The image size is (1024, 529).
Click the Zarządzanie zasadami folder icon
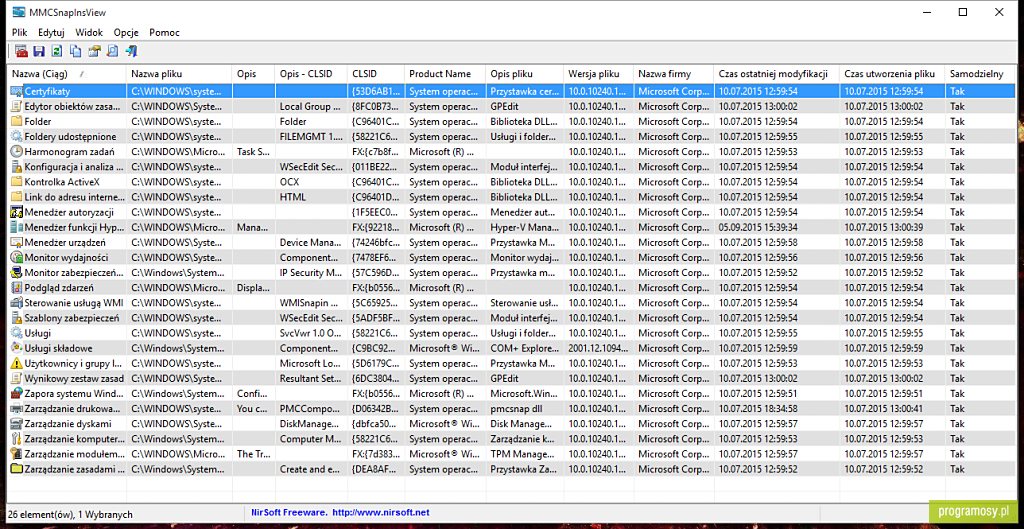tap(16, 469)
